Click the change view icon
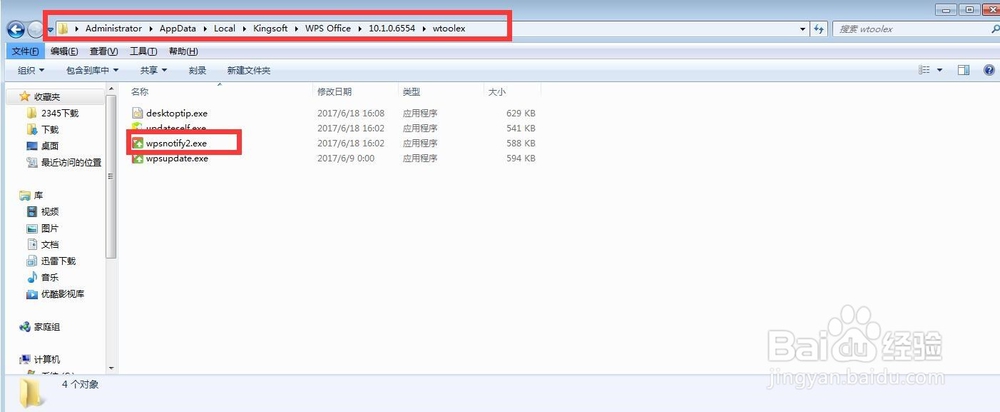Image resolution: width=1000 pixels, height=412 pixels. (x=925, y=70)
